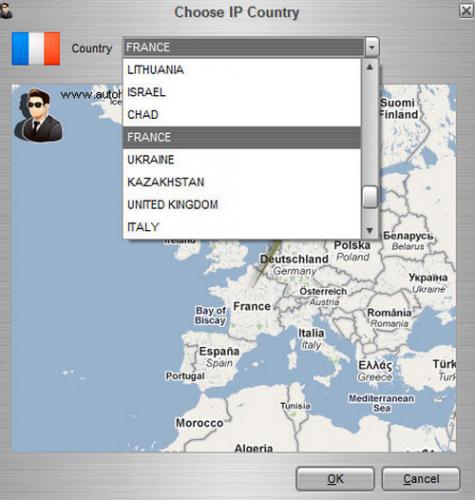Click the Italia label on the map
This screenshot has width=475, height=500.
(x=311, y=333)
